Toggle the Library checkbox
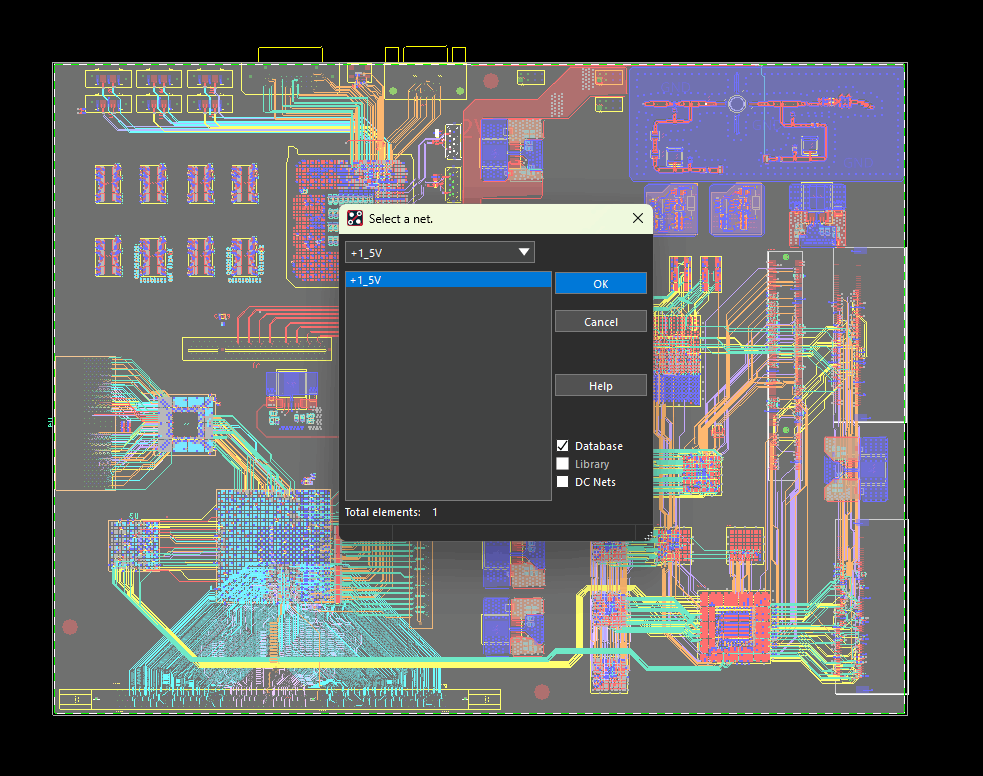Image resolution: width=983 pixels, height=776 pixels. [562, 464]
